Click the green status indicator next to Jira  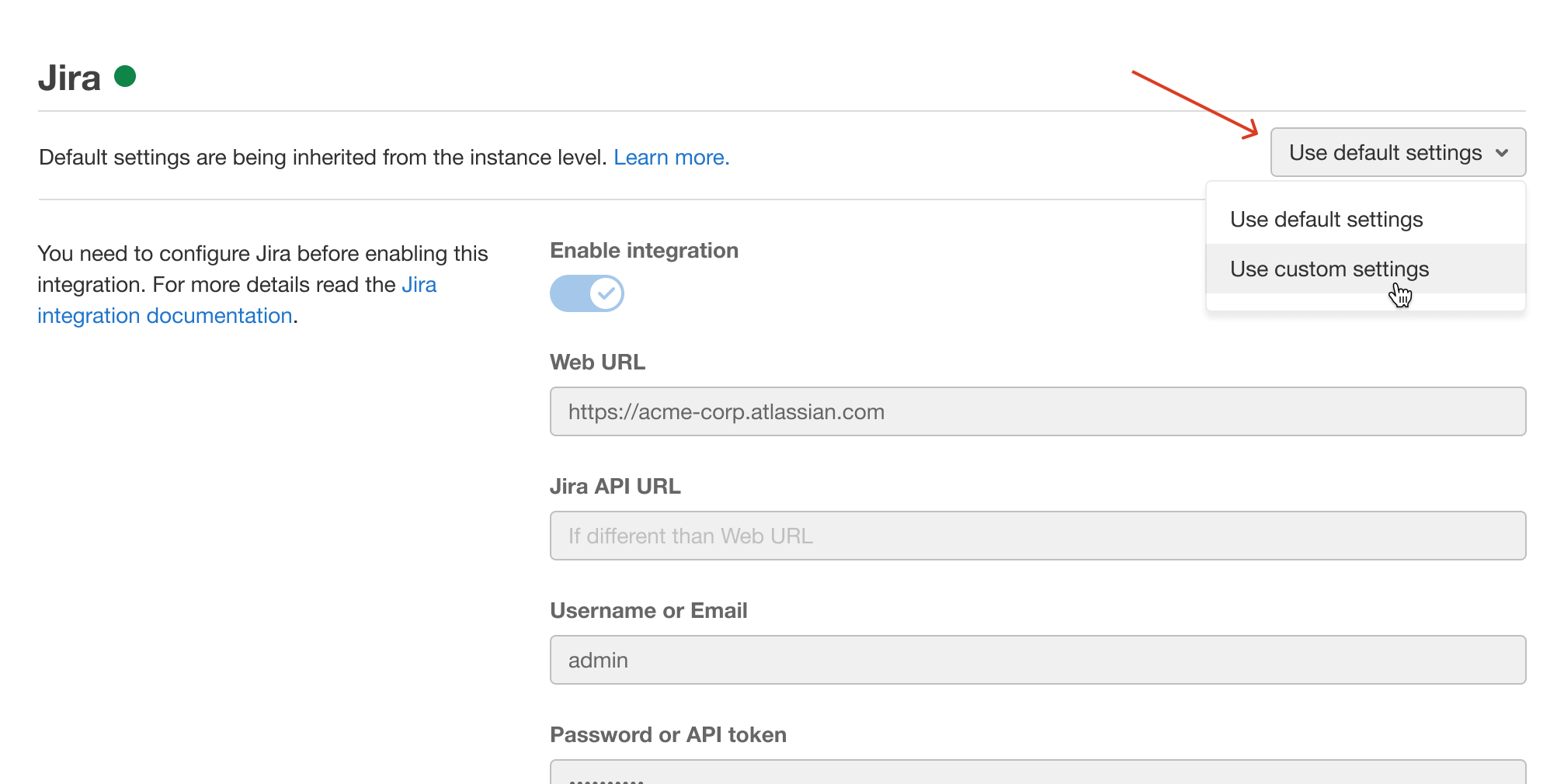point(127,75)
